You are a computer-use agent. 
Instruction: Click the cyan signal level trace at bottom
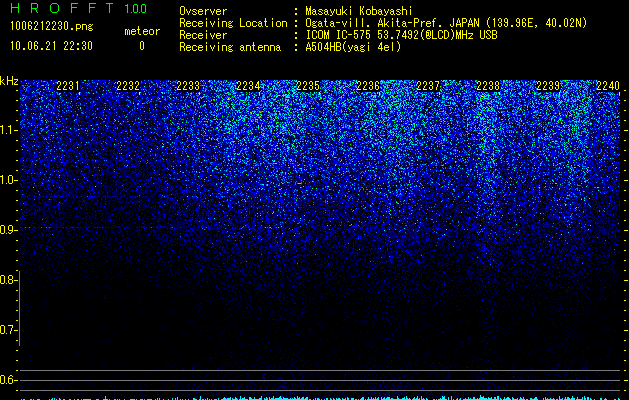pyautogui.click(x=321, y=398)
